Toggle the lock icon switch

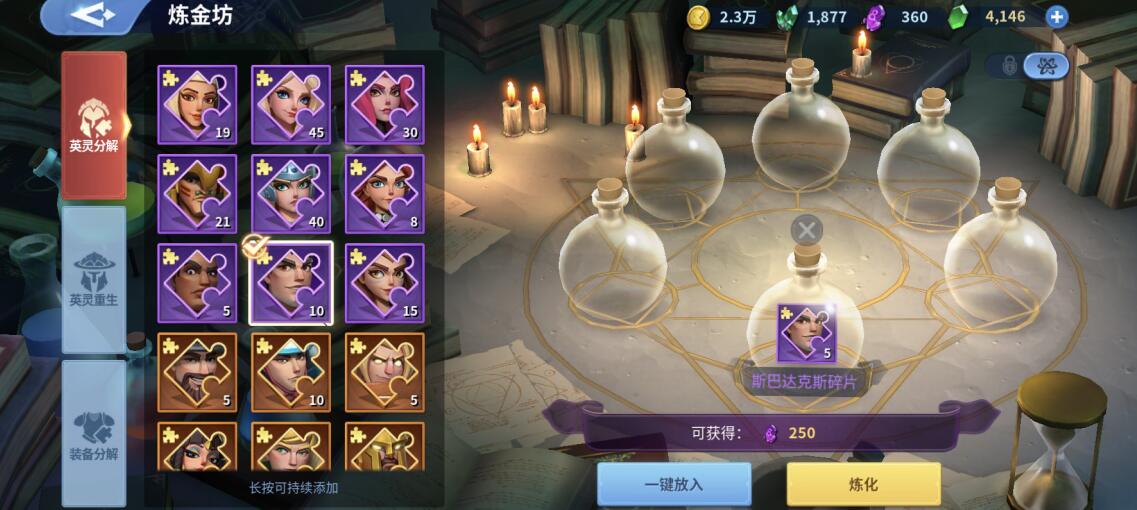tap(1009, 66)
